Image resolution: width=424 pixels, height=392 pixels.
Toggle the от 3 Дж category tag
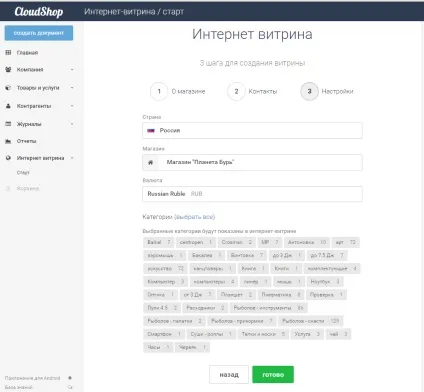197,295
